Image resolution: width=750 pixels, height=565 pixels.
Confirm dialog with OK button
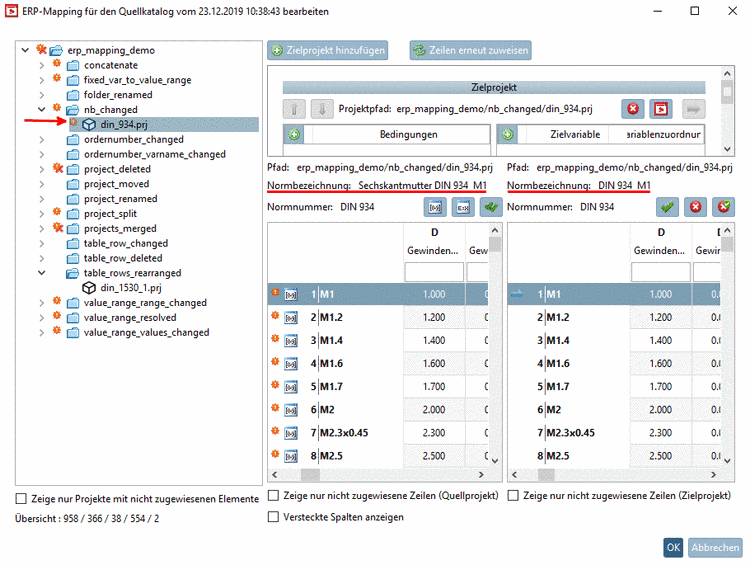click(673, 547)
